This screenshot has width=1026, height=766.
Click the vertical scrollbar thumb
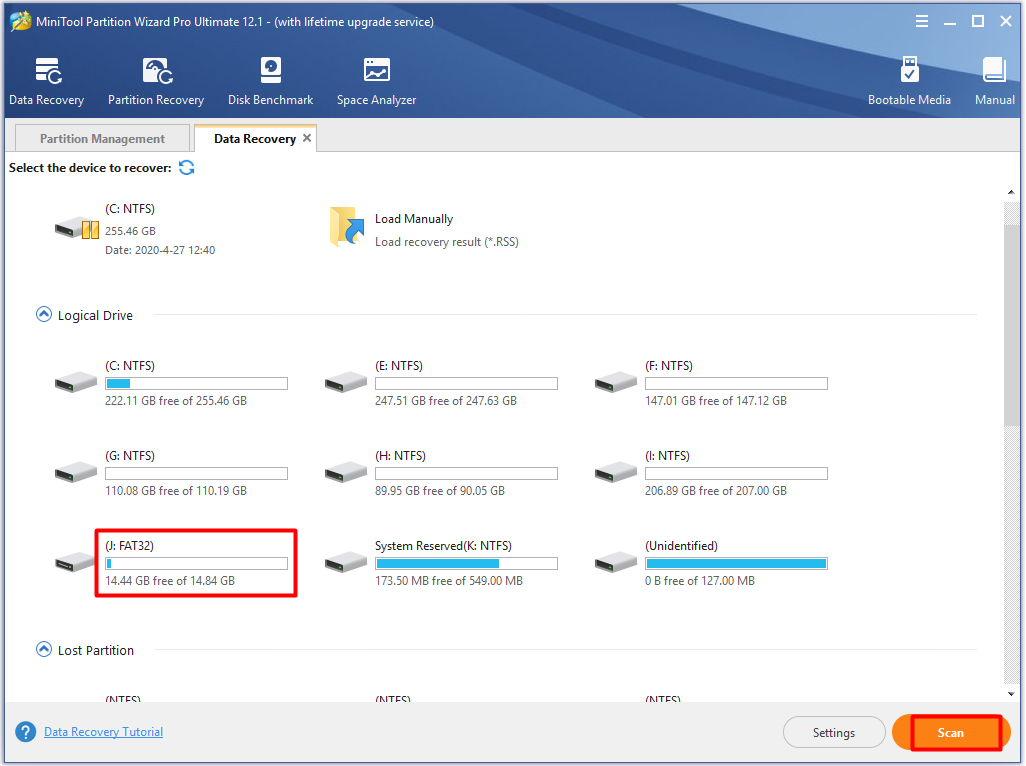click(x=1012, y=325)
